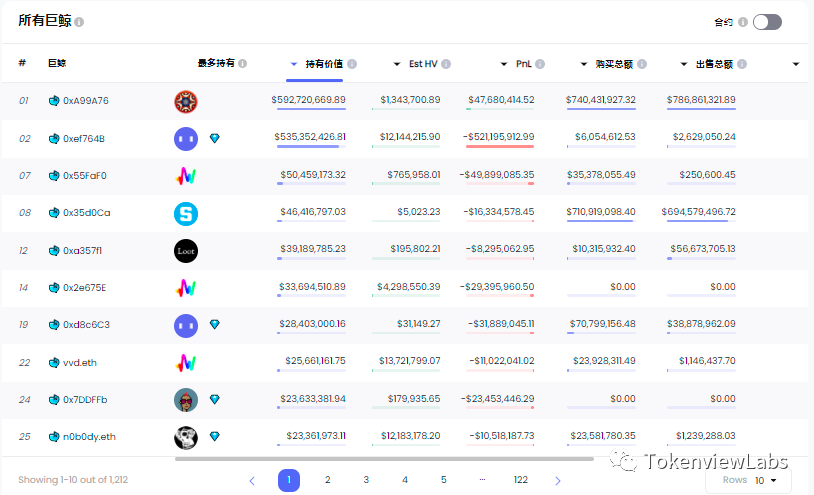Screen dimensions: 814x495
Task: Click info icon next to 持有价值 header
Action: coord(352,64)
